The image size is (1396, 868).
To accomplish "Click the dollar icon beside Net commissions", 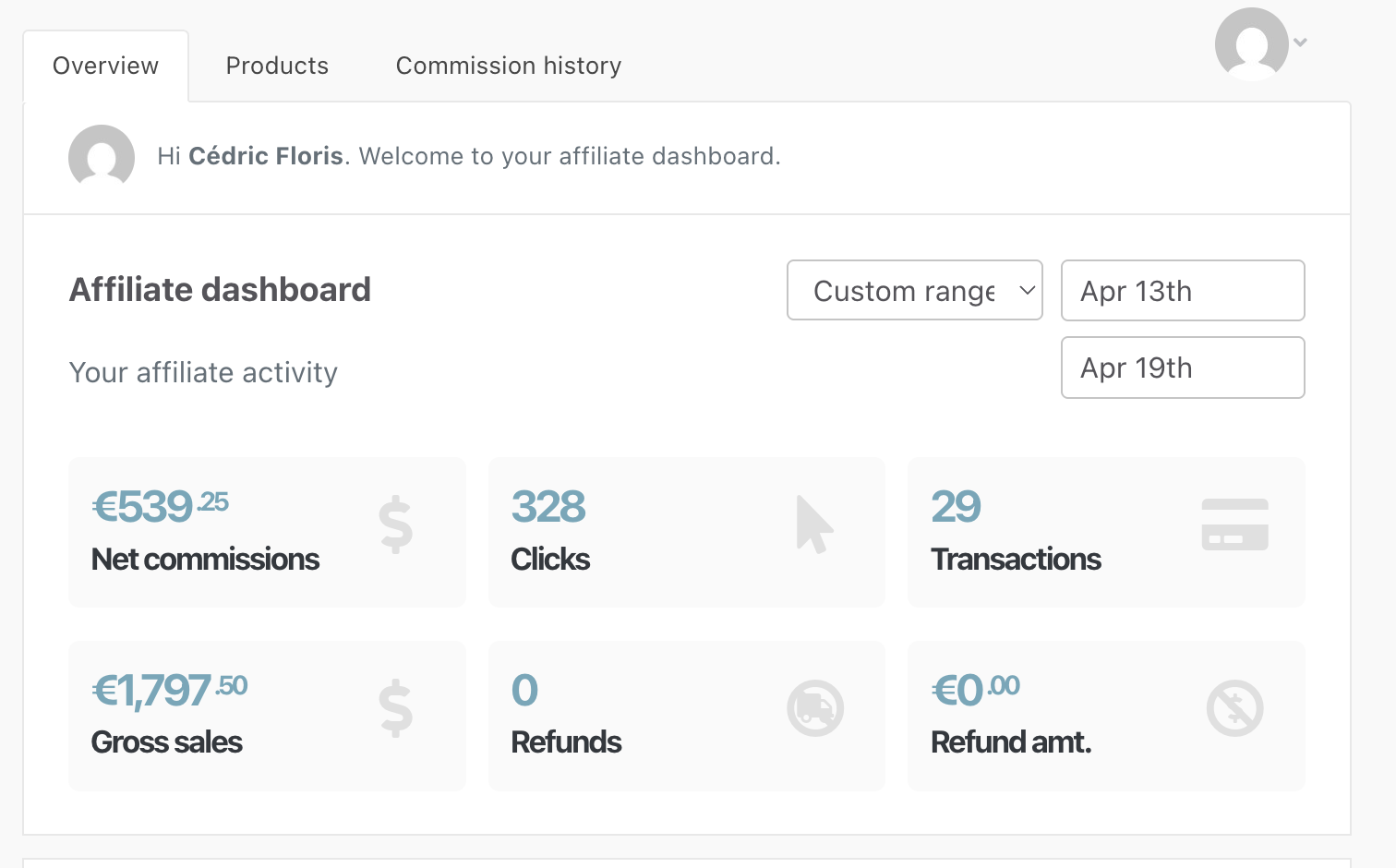I will coord(395,524).
